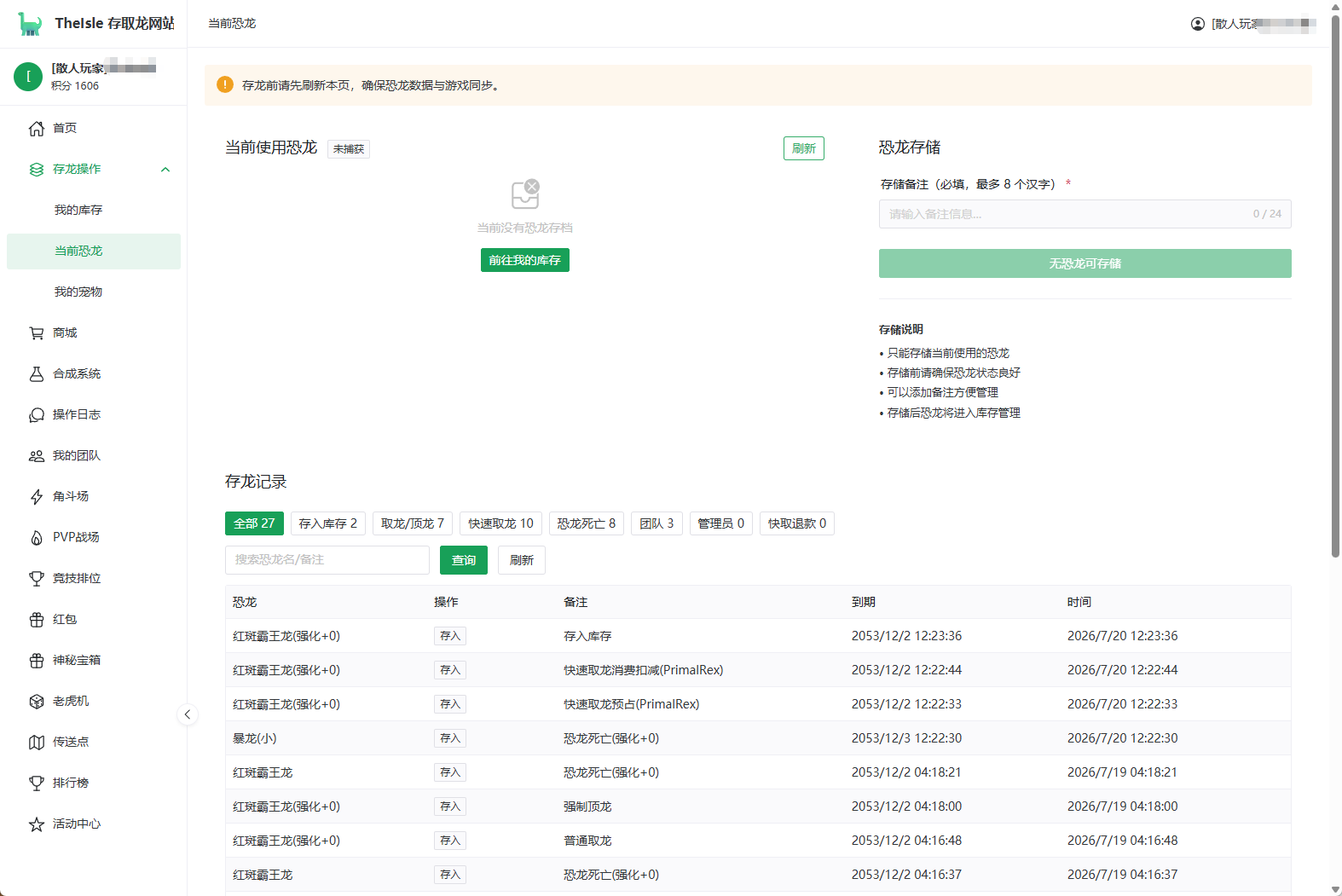Select the 管理员 0 filter tab

pyautogui.click(x=721, y=523)
